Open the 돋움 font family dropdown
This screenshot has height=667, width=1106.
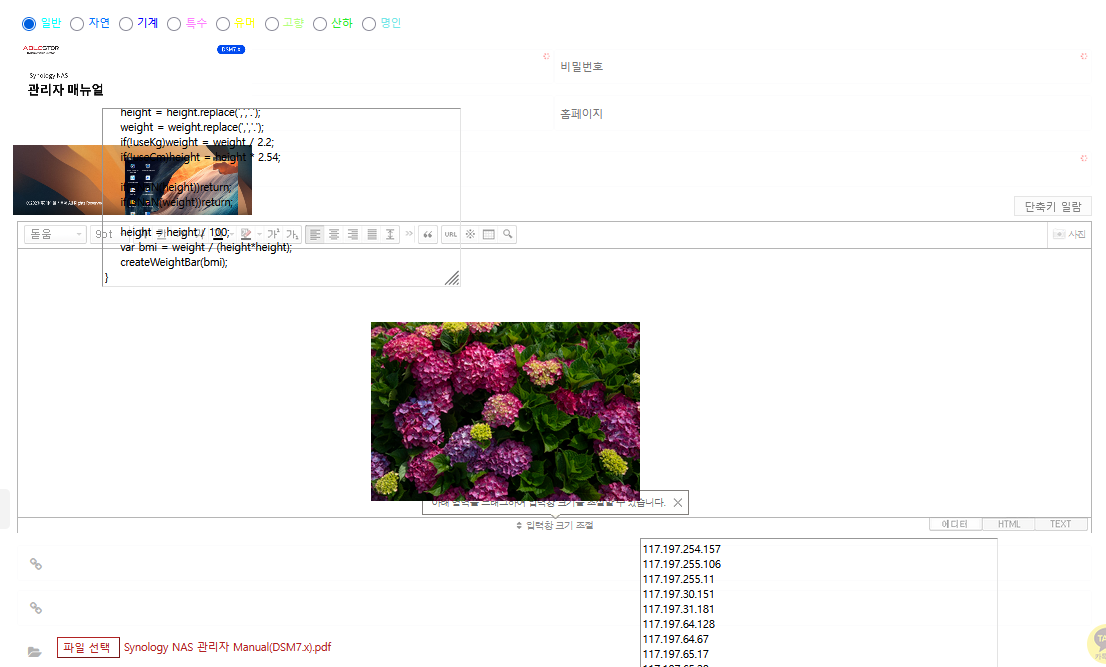55,234
